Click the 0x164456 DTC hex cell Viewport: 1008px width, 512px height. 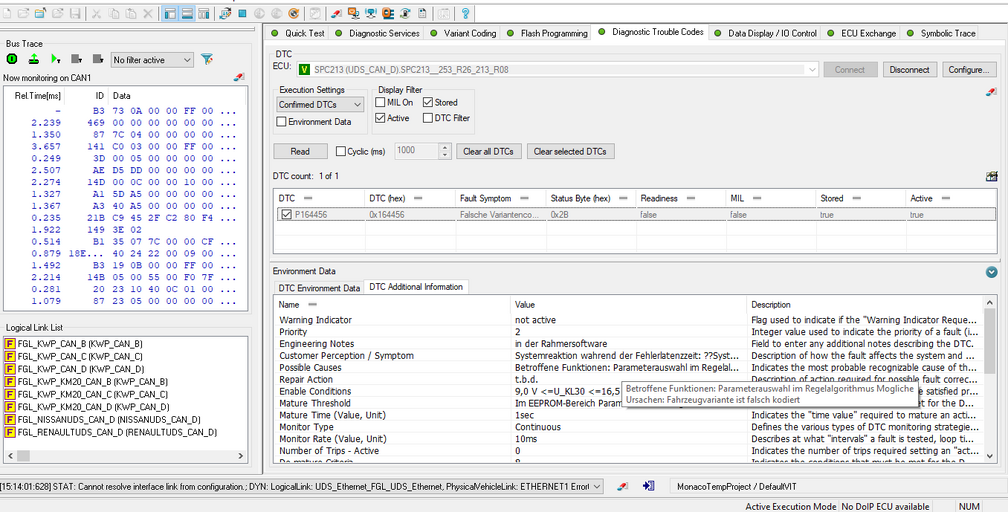click(x=410, y=215)
